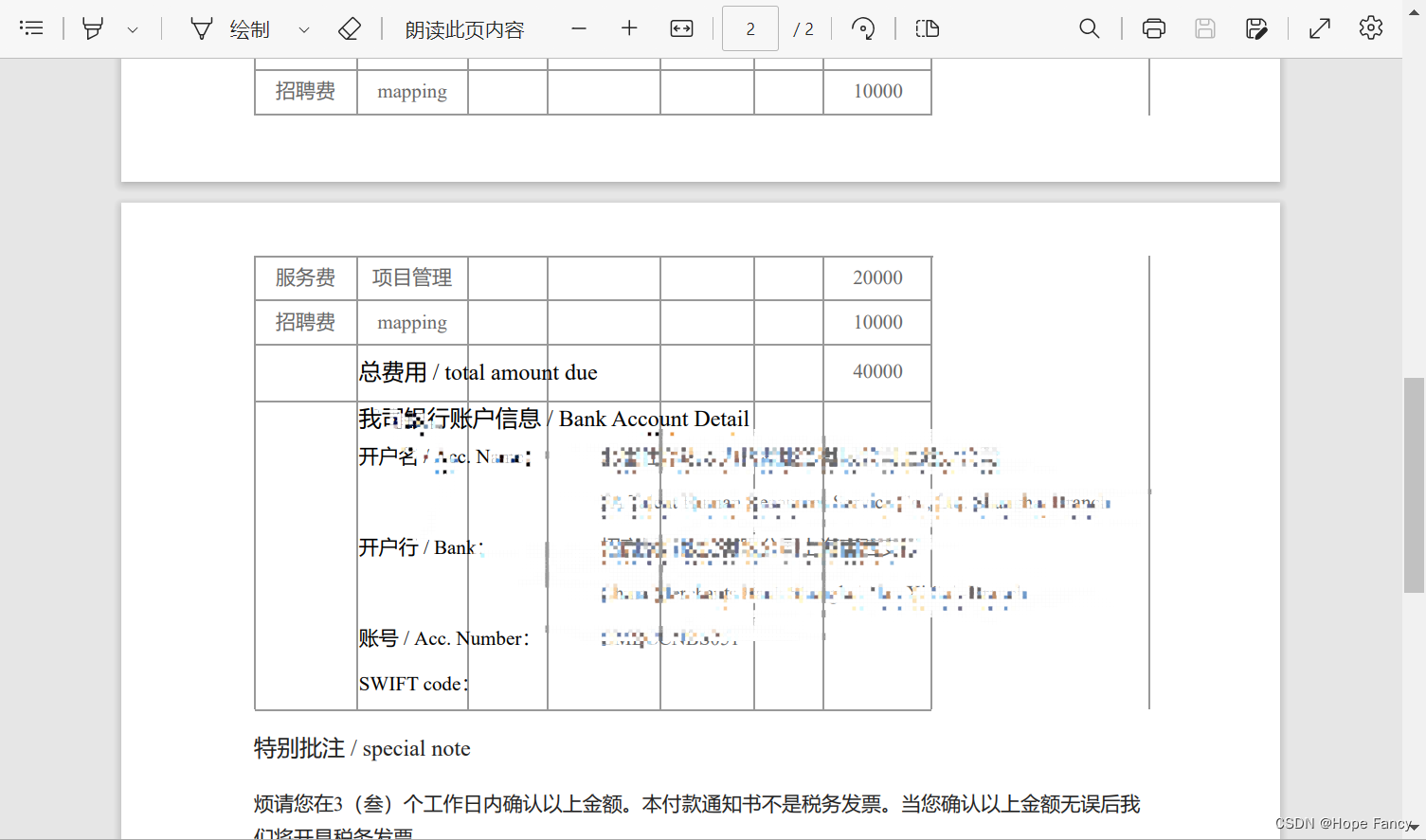Select the eraser tool
The height and width of the screenshot is (840, 1426).
[x=350, y=28]
